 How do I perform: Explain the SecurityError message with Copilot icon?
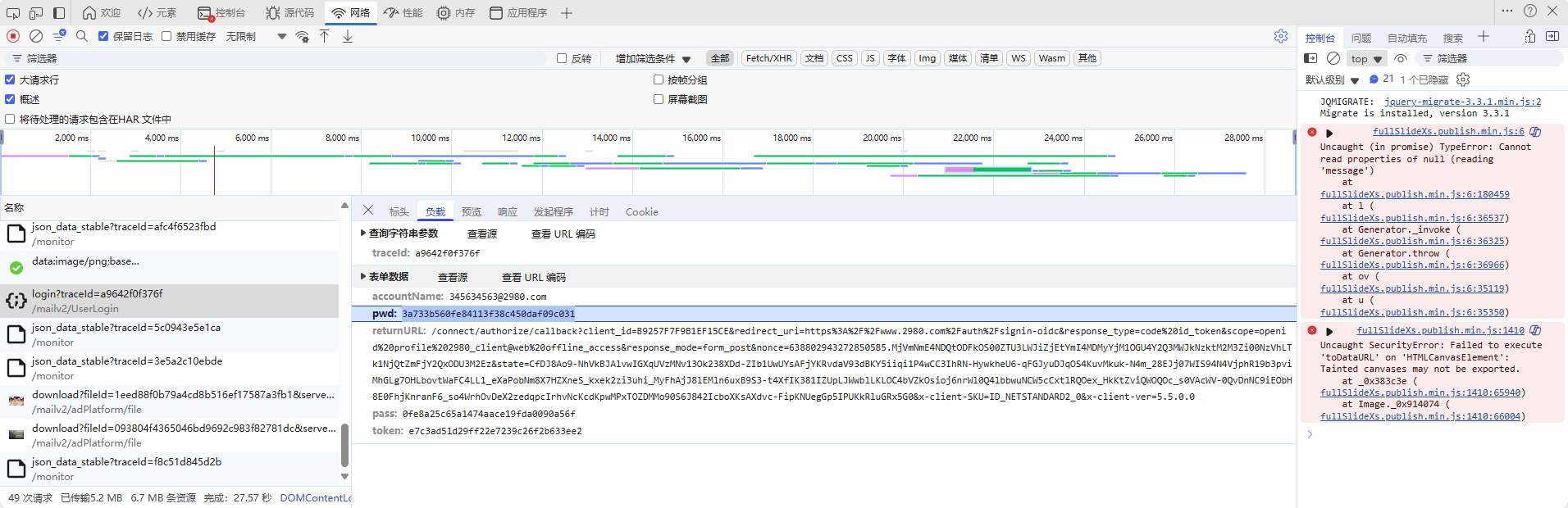tap(1535, 331)
